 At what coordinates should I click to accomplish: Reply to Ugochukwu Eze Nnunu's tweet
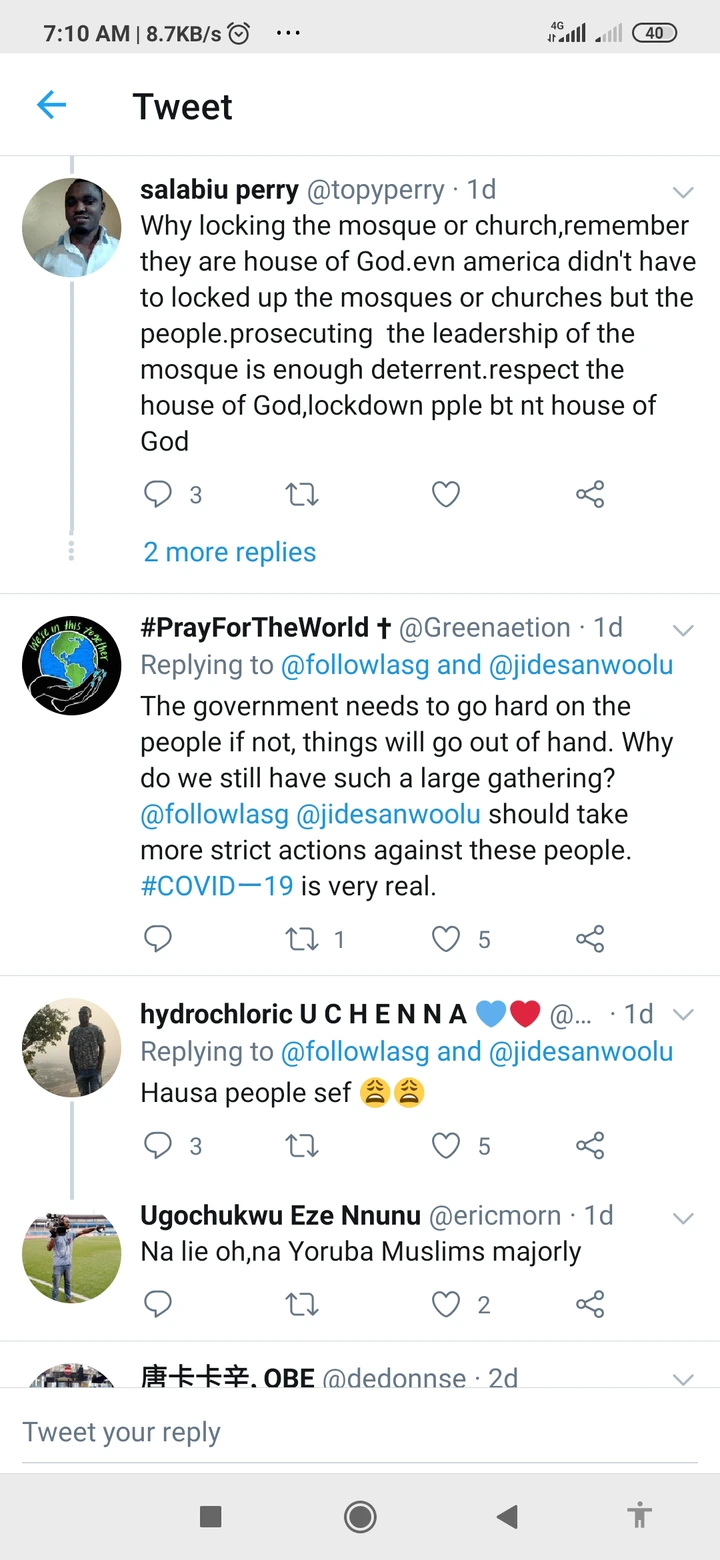coord(158,1304)
